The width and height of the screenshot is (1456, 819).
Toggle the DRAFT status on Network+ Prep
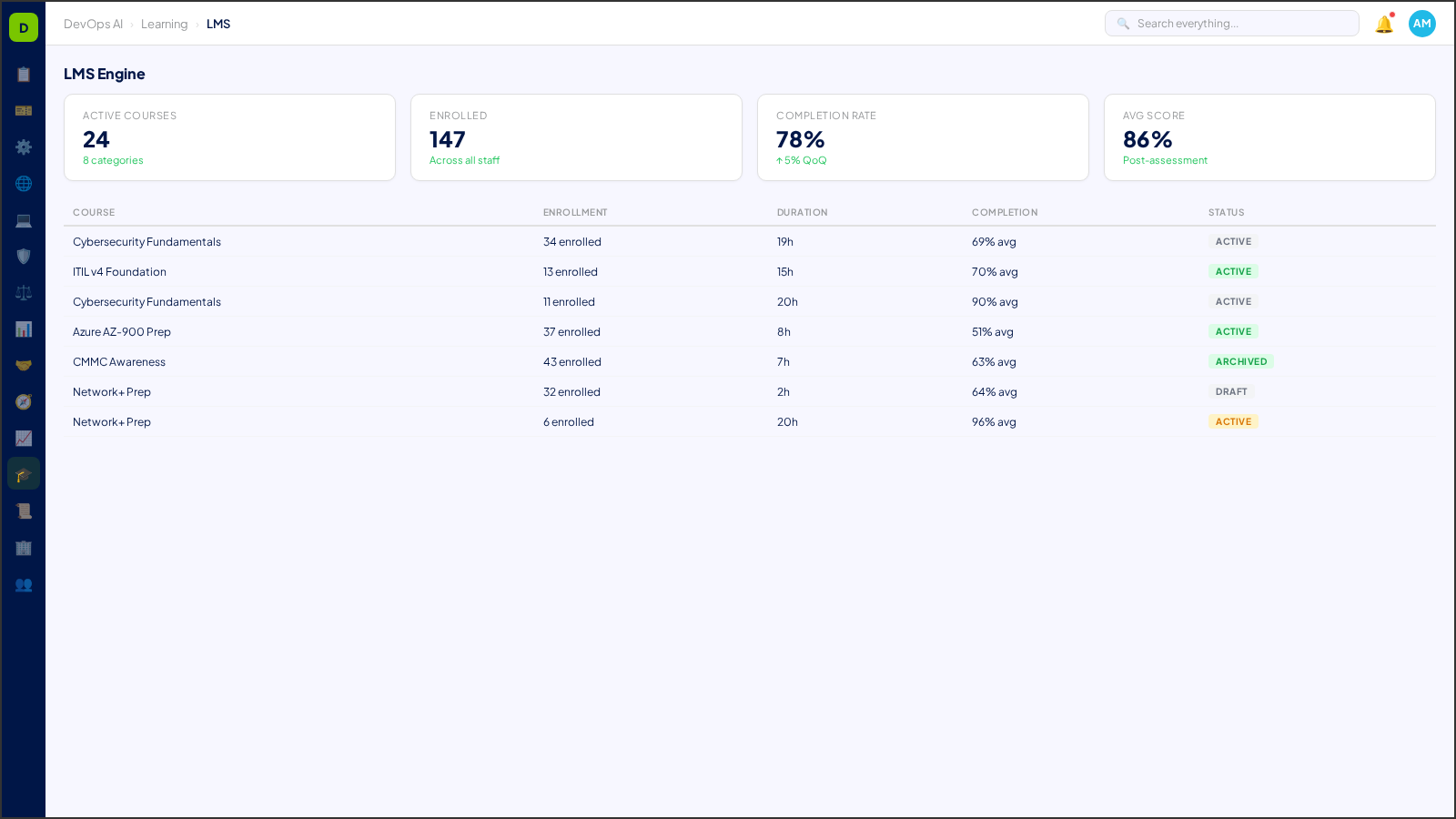tap(1231, 391)
